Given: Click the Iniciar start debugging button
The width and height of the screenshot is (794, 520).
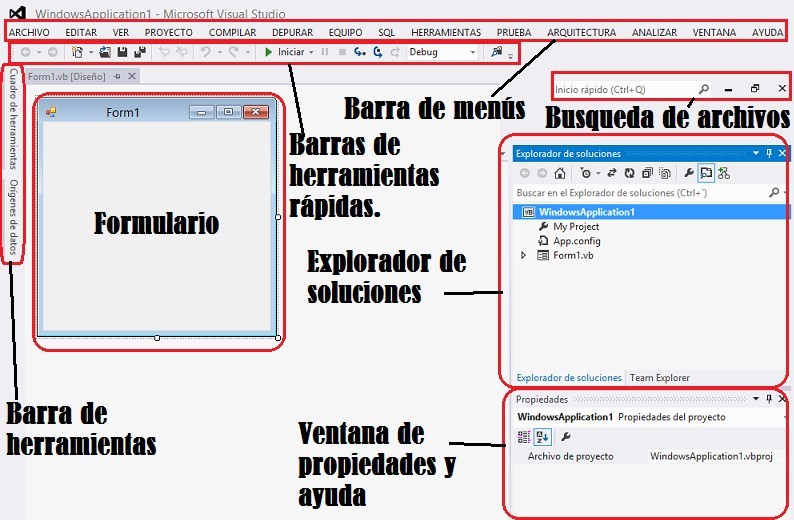Looking at the screenshot, I should (x=285, y=52).
